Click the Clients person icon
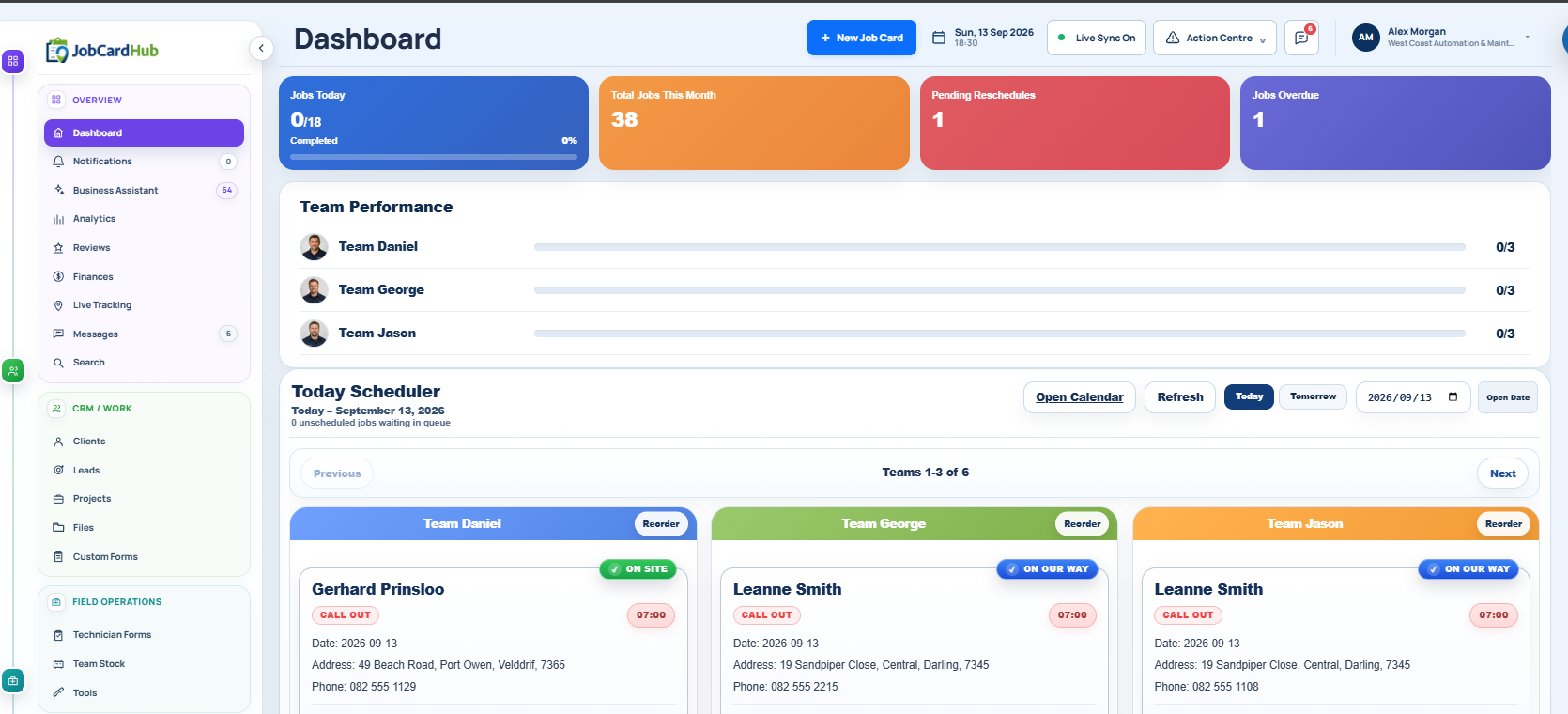This screenshot has height=714, width=1568. point(58,442)
